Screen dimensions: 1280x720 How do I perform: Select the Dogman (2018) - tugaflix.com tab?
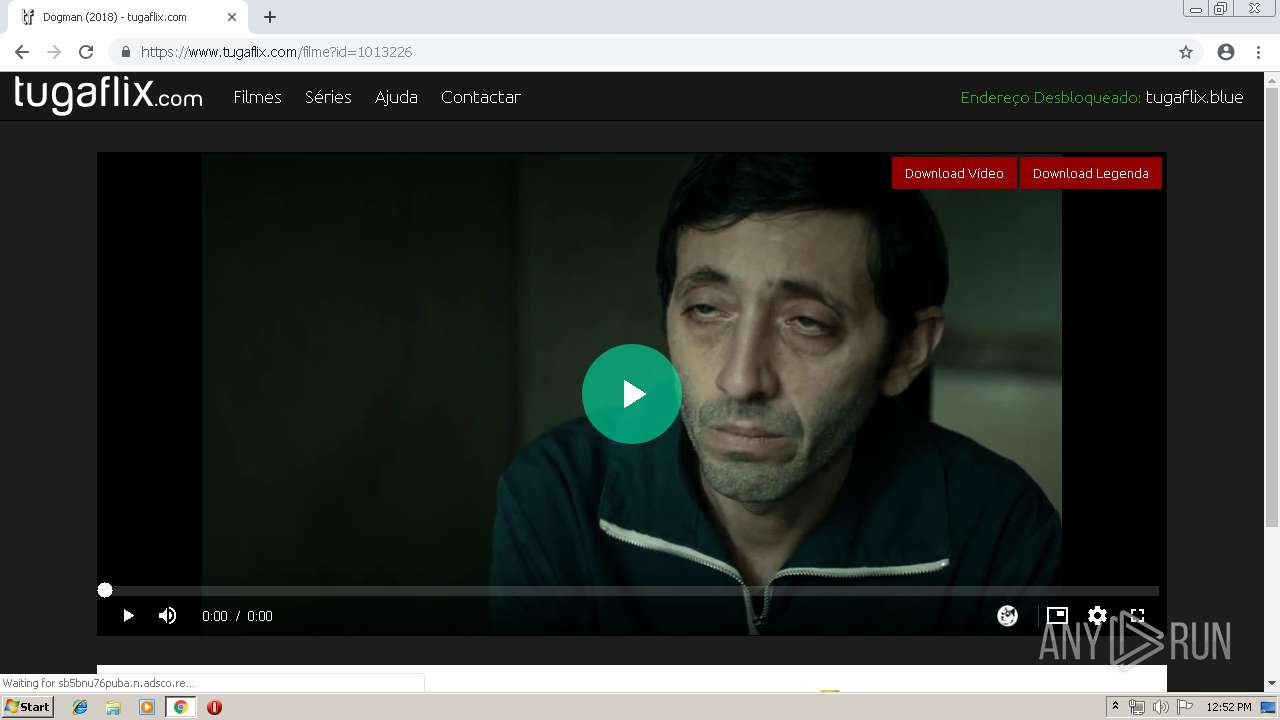pos(128,17)
